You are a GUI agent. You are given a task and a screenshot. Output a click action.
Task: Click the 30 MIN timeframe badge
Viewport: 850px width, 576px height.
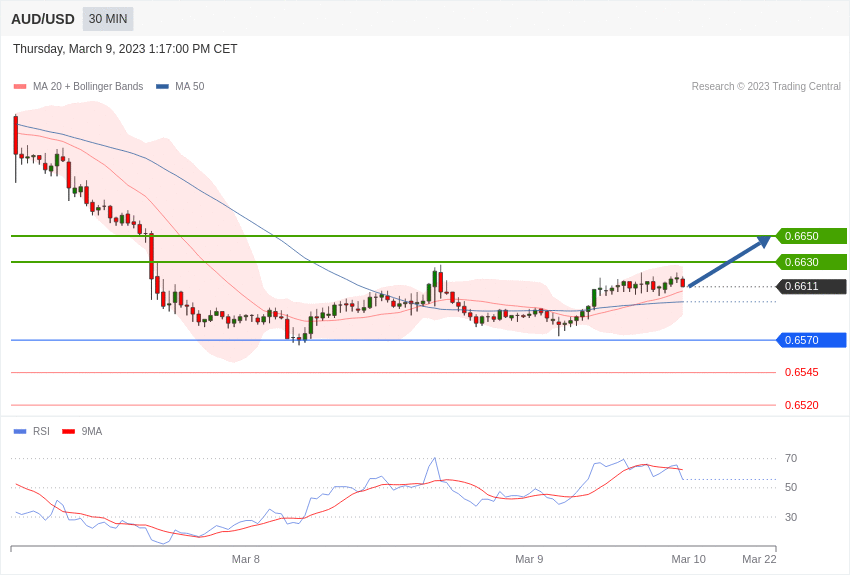[x=108, y=19]
